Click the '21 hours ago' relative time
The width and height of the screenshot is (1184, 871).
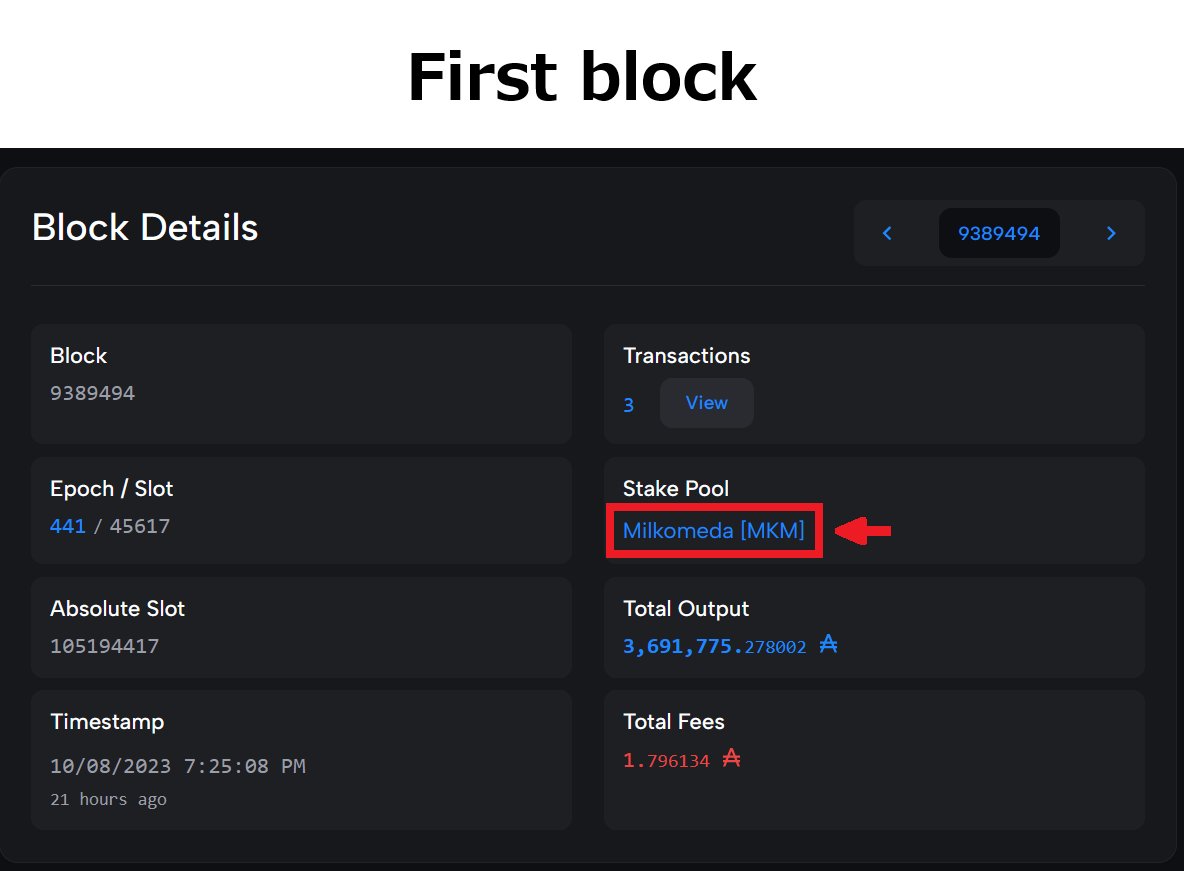point(108,799)
